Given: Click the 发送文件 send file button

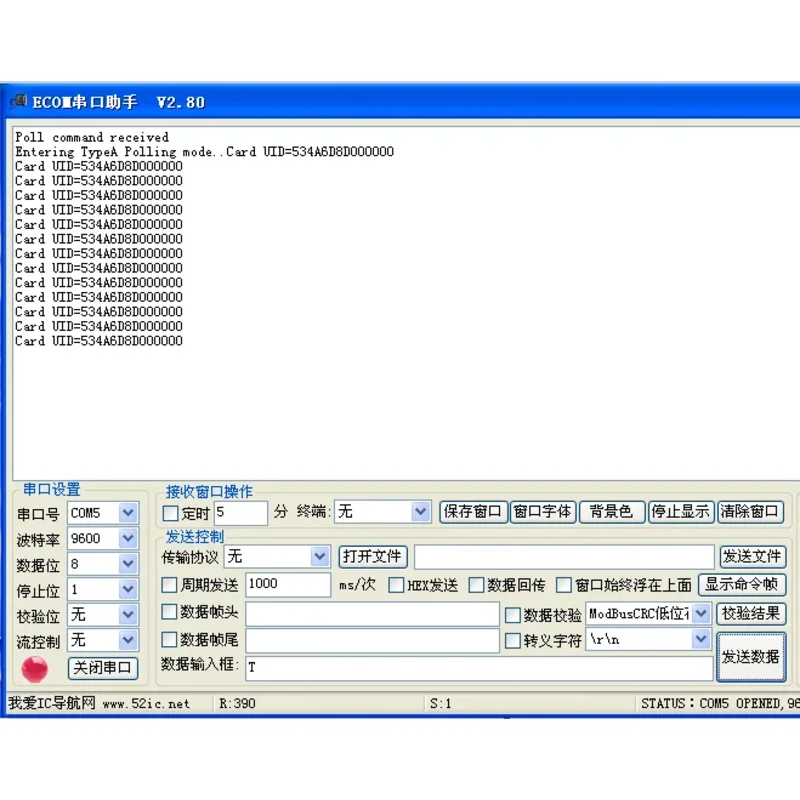Looking at the screenshot, I should pyautogui.click(x=753, y=556).
